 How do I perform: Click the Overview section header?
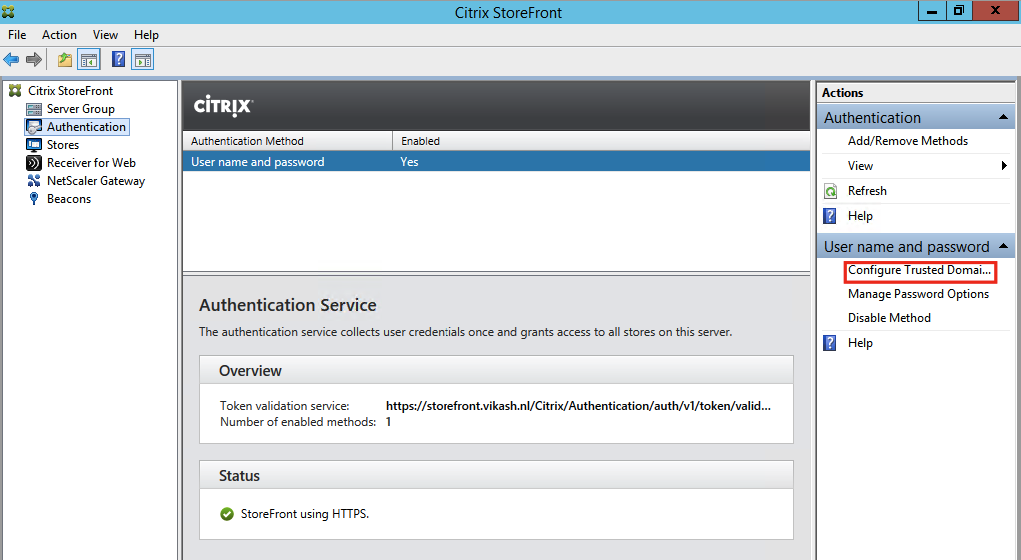496,370
